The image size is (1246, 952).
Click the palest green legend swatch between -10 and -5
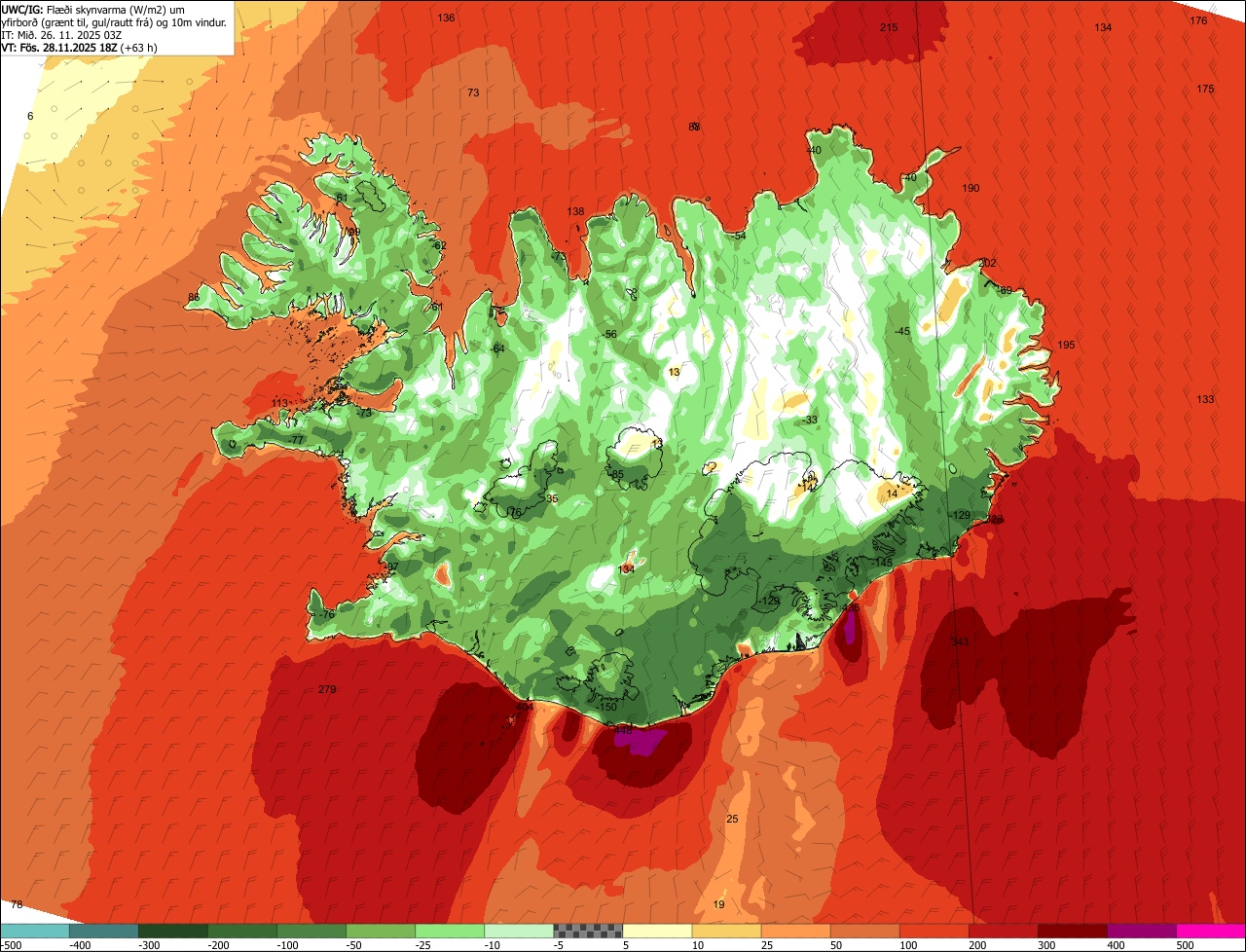pos(519,931)
